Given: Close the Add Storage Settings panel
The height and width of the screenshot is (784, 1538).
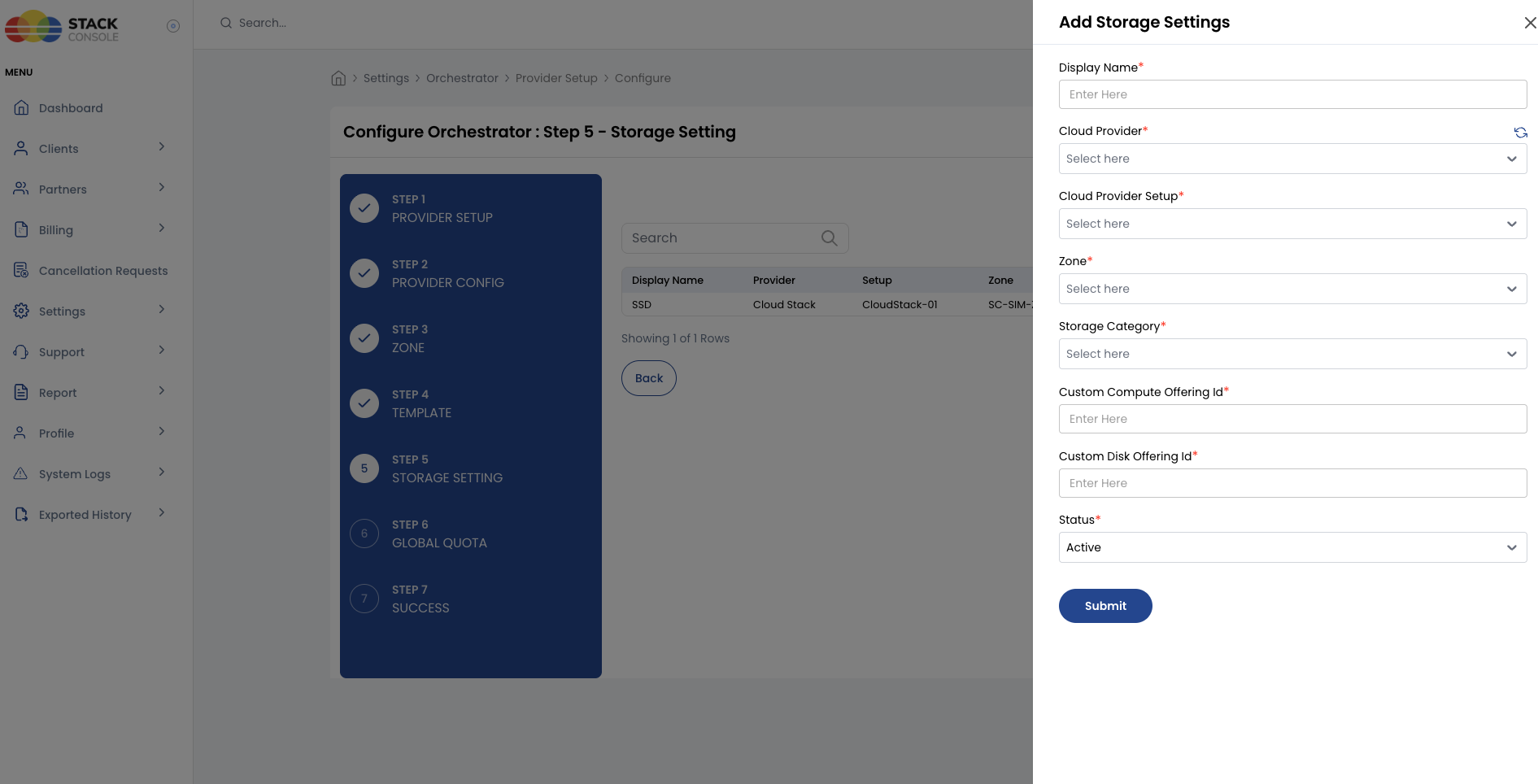Looking at the screenshot, I should coord(1530,23).
